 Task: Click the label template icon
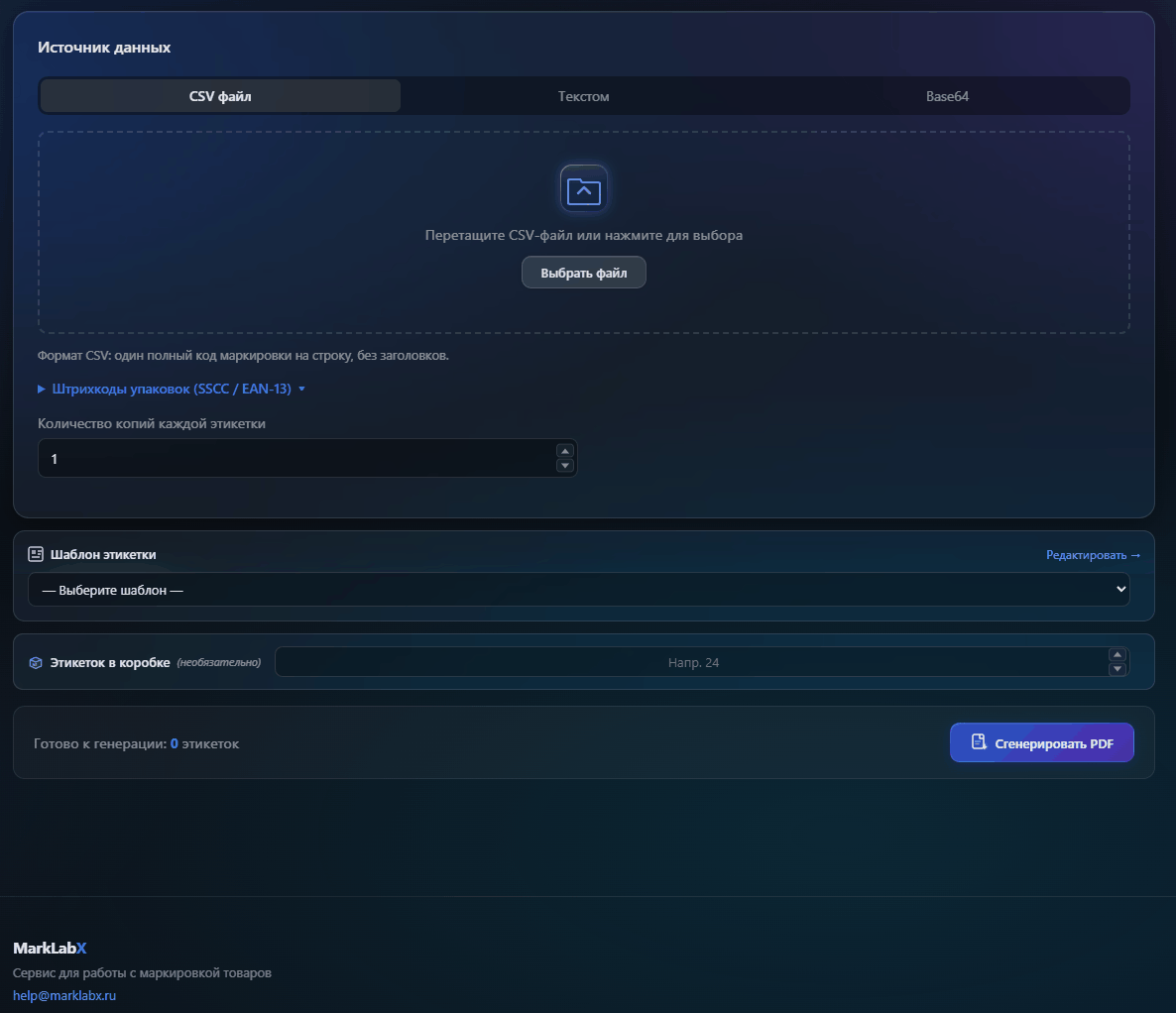coord(36,554)
